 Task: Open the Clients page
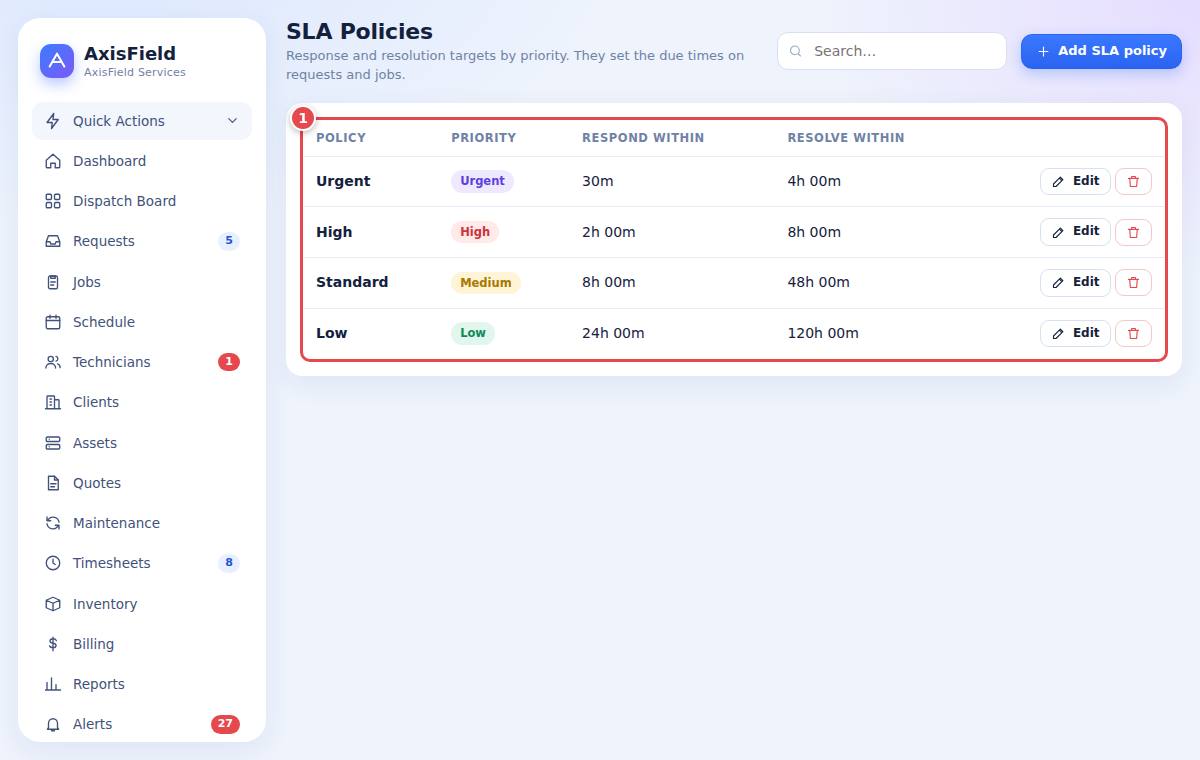pos(142,402)
